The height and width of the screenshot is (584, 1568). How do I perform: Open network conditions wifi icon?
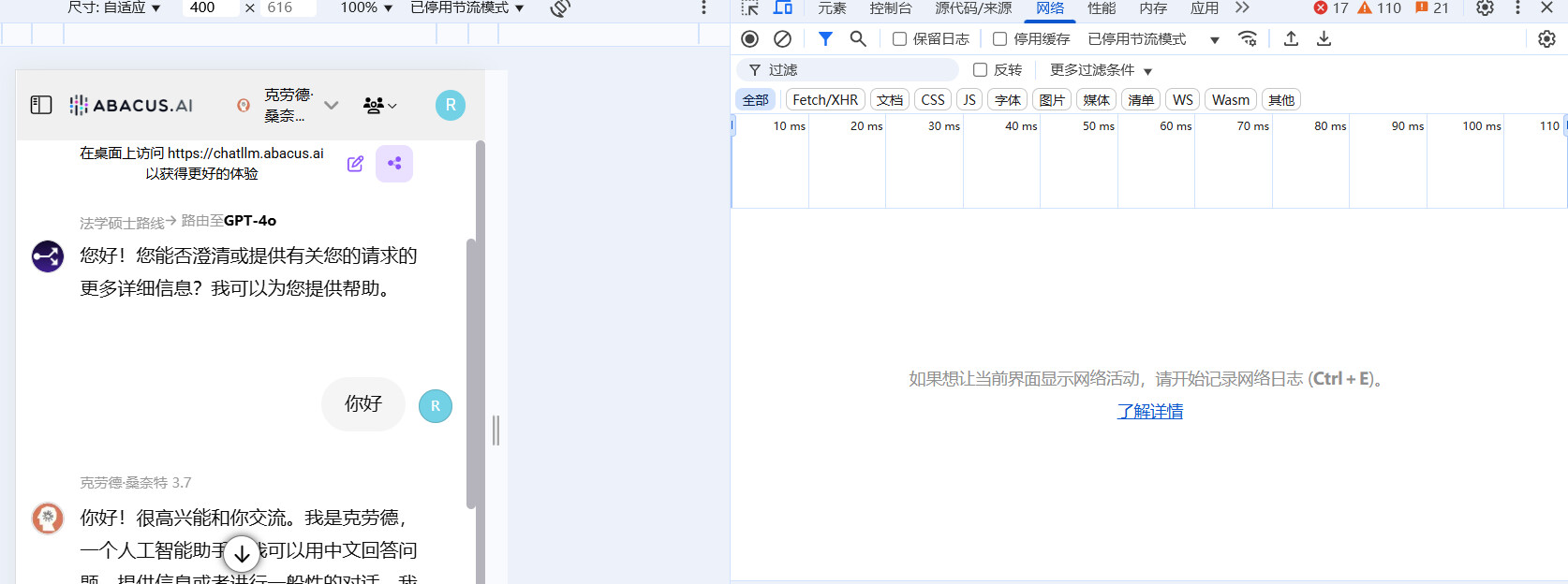(1248, 38)
